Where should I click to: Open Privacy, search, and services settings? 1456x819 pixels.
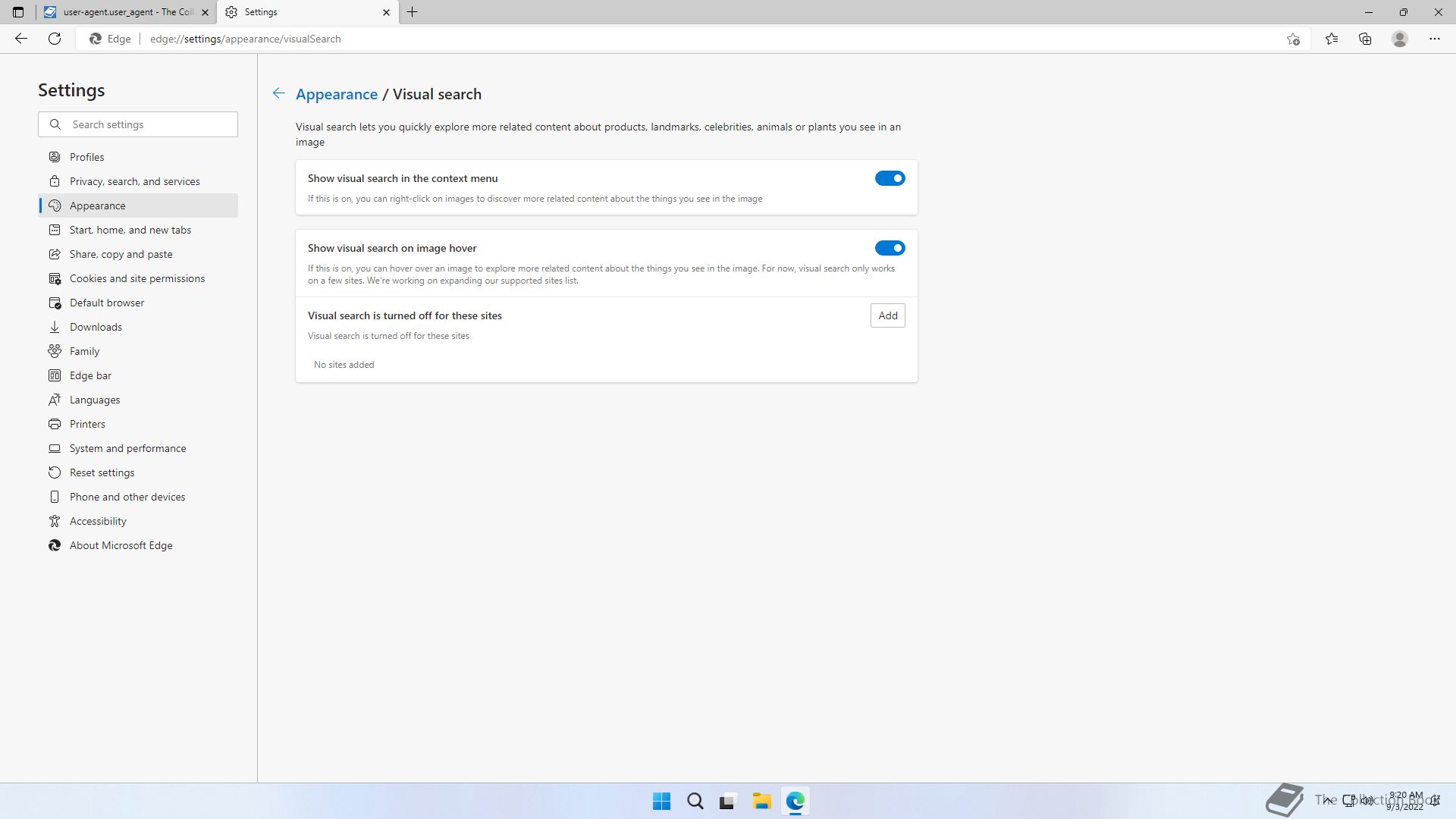pos(134,181)
